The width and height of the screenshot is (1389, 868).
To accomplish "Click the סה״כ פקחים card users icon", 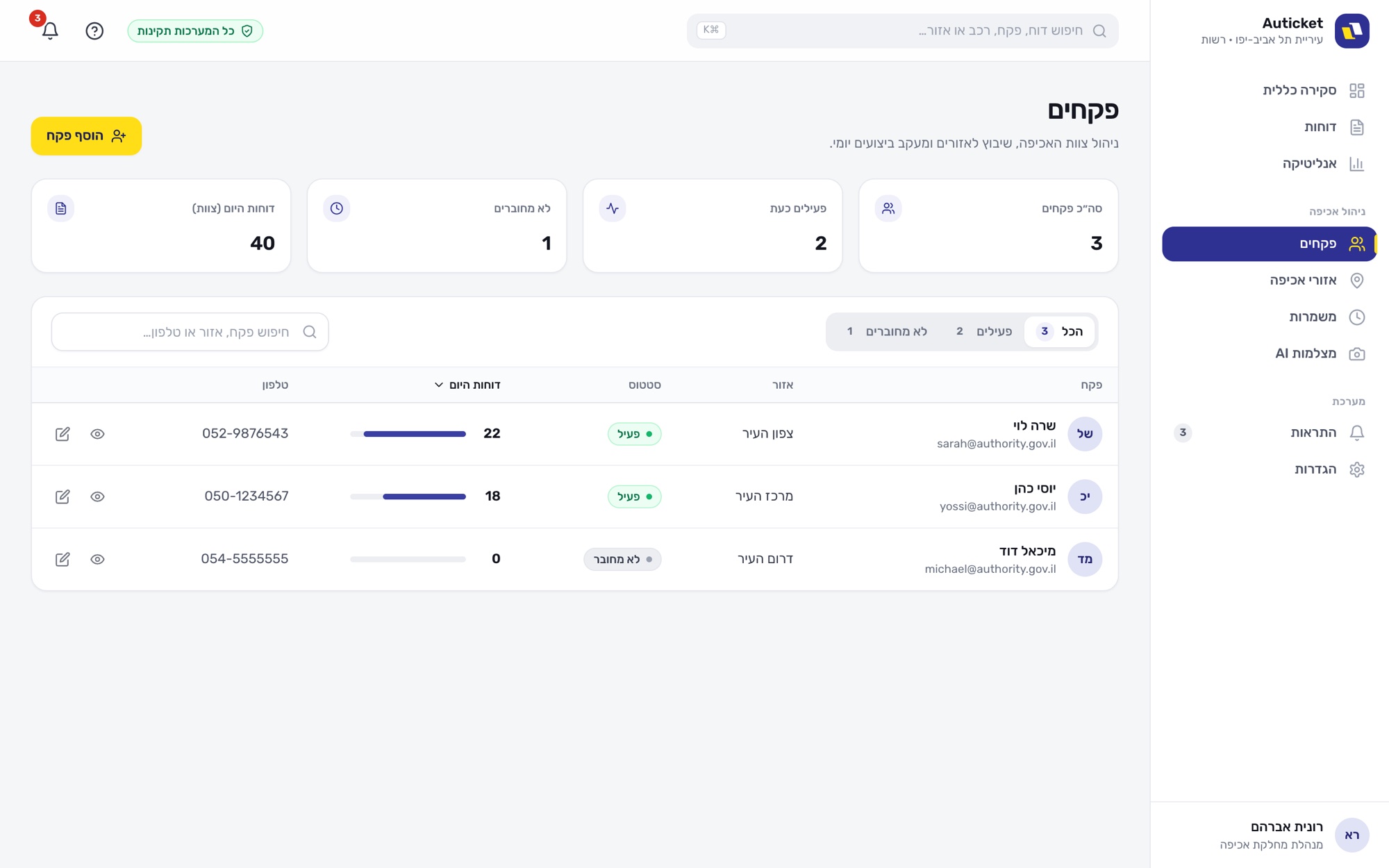I will pos(888,208).
